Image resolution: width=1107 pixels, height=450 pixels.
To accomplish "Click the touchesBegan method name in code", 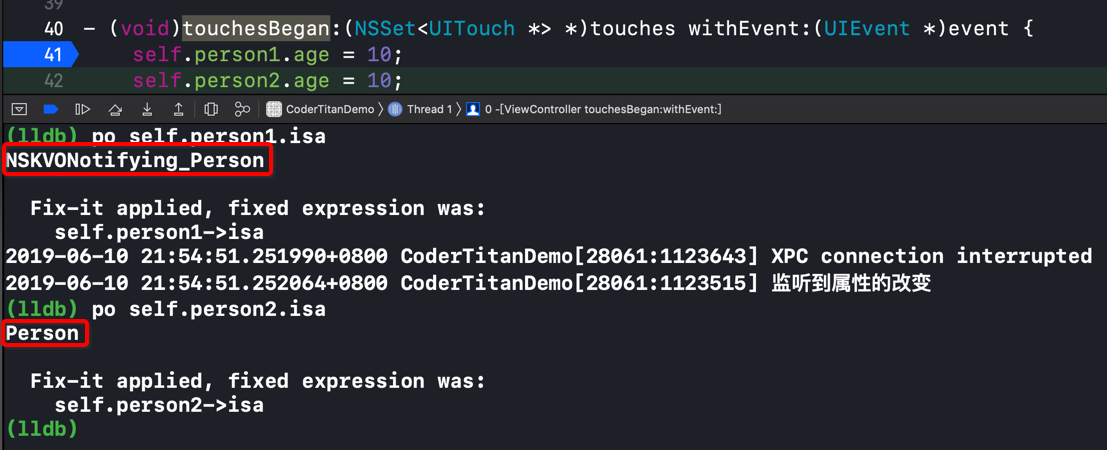I will click(x=256, y=28).
